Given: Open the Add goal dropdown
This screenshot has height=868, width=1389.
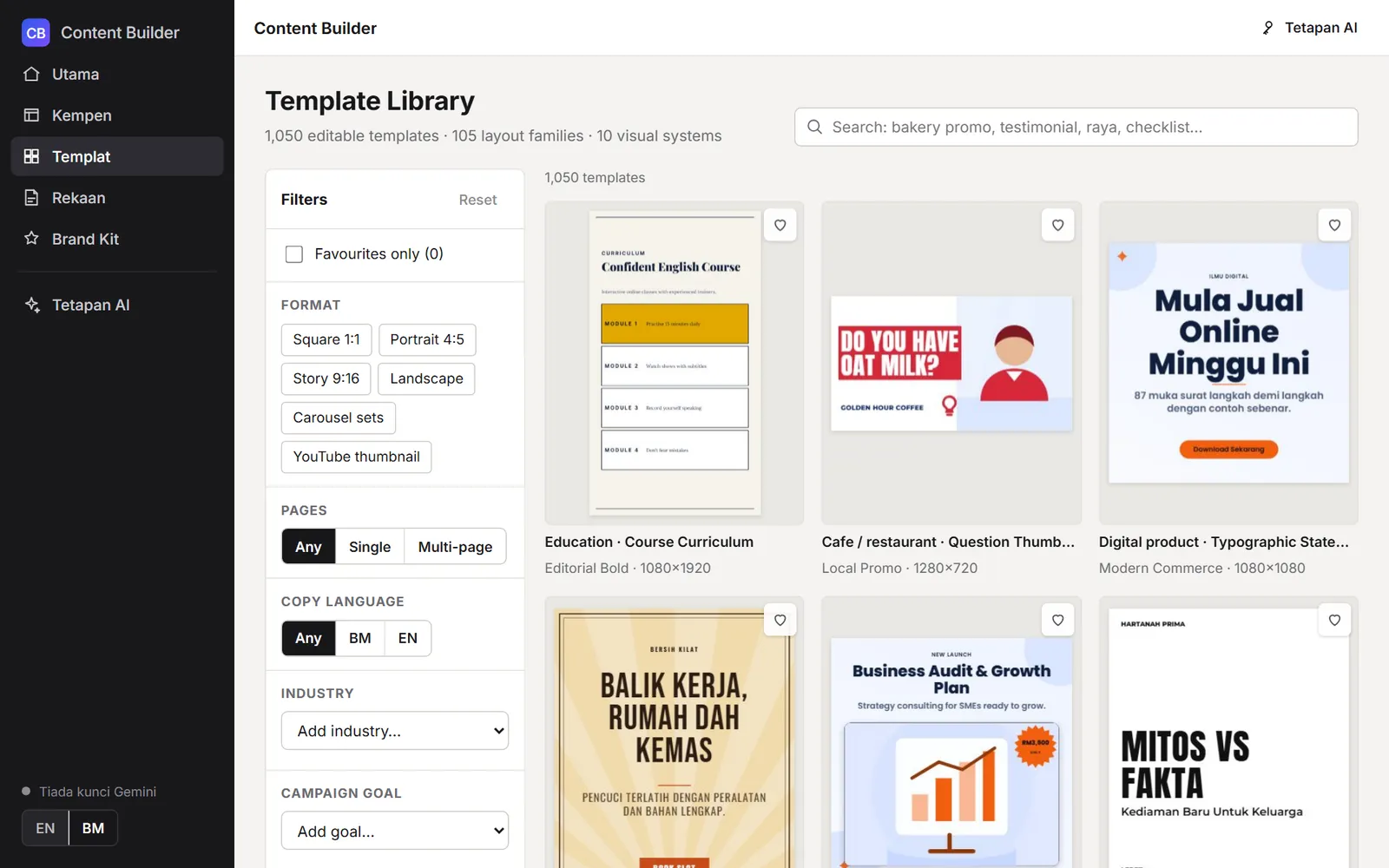Looking at the screenshot, I should pos(395,831).
